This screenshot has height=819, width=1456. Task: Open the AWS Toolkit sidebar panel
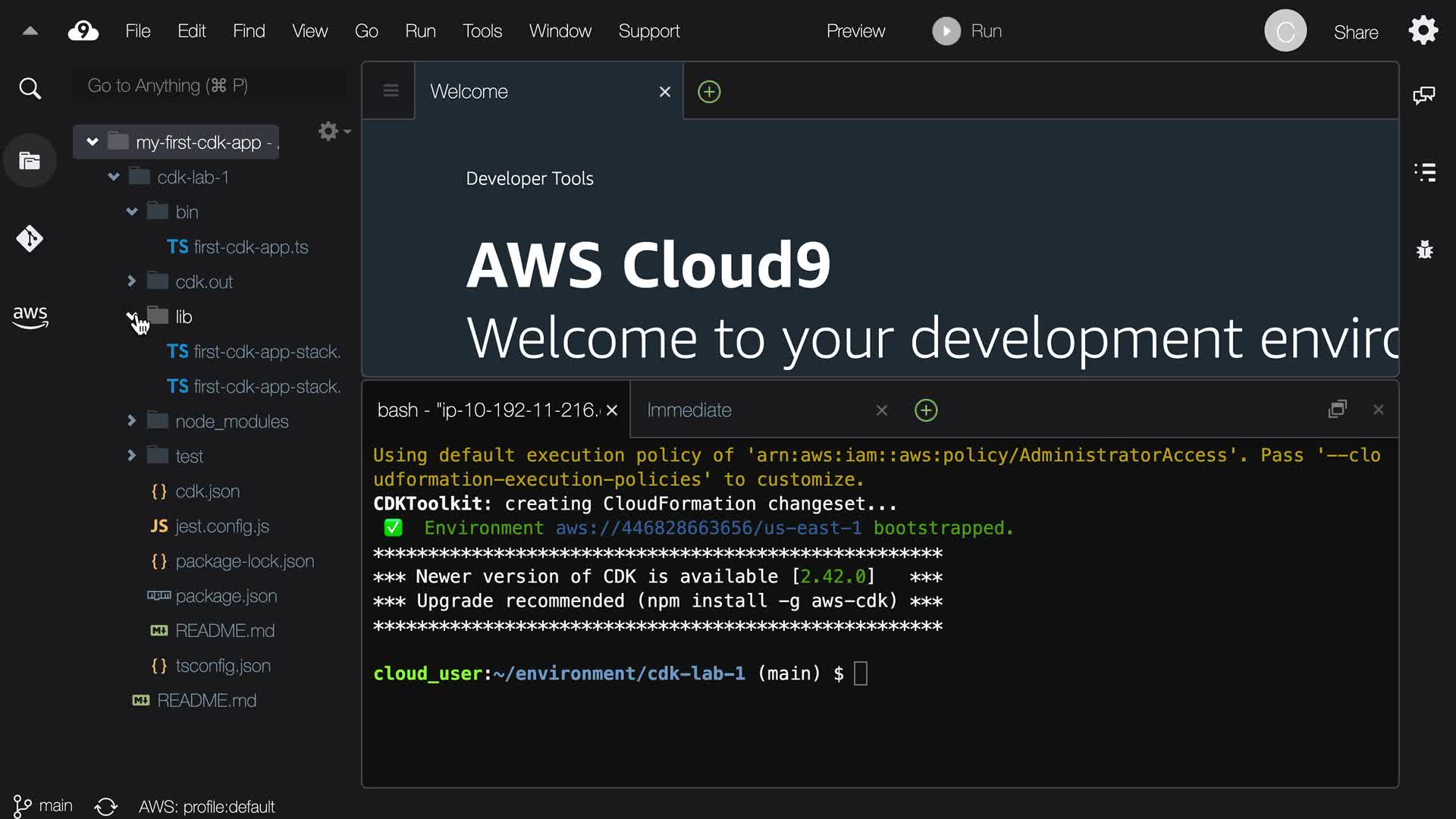[30, 316]
